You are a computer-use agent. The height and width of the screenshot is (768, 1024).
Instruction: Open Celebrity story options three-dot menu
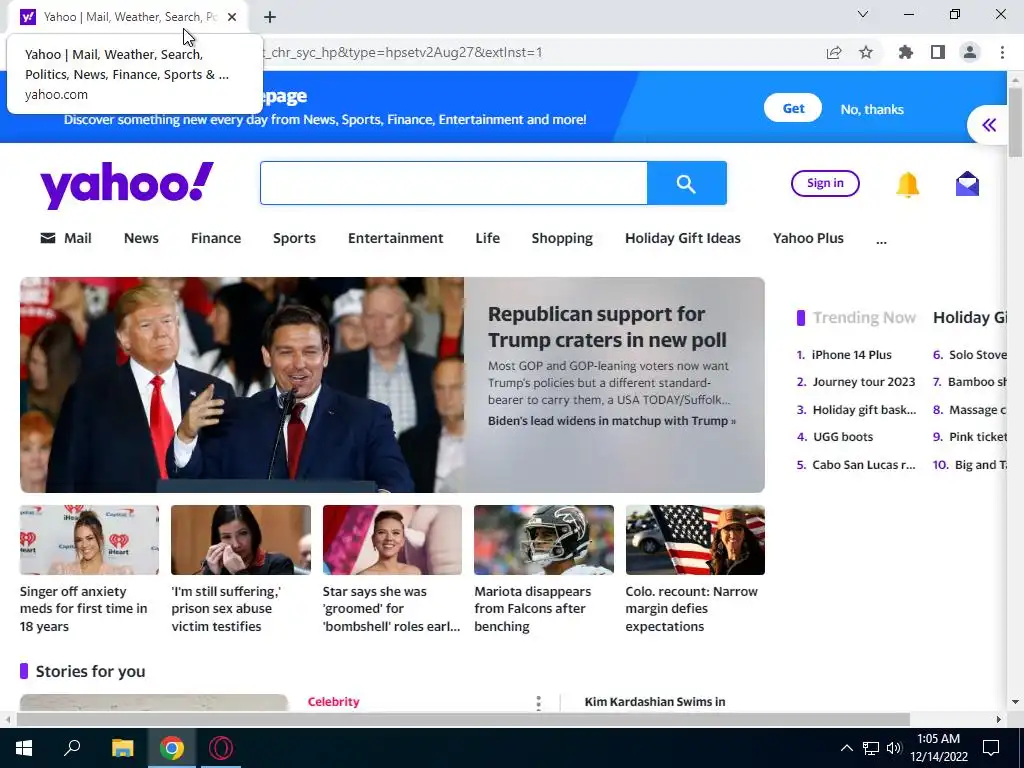(538, 703)
